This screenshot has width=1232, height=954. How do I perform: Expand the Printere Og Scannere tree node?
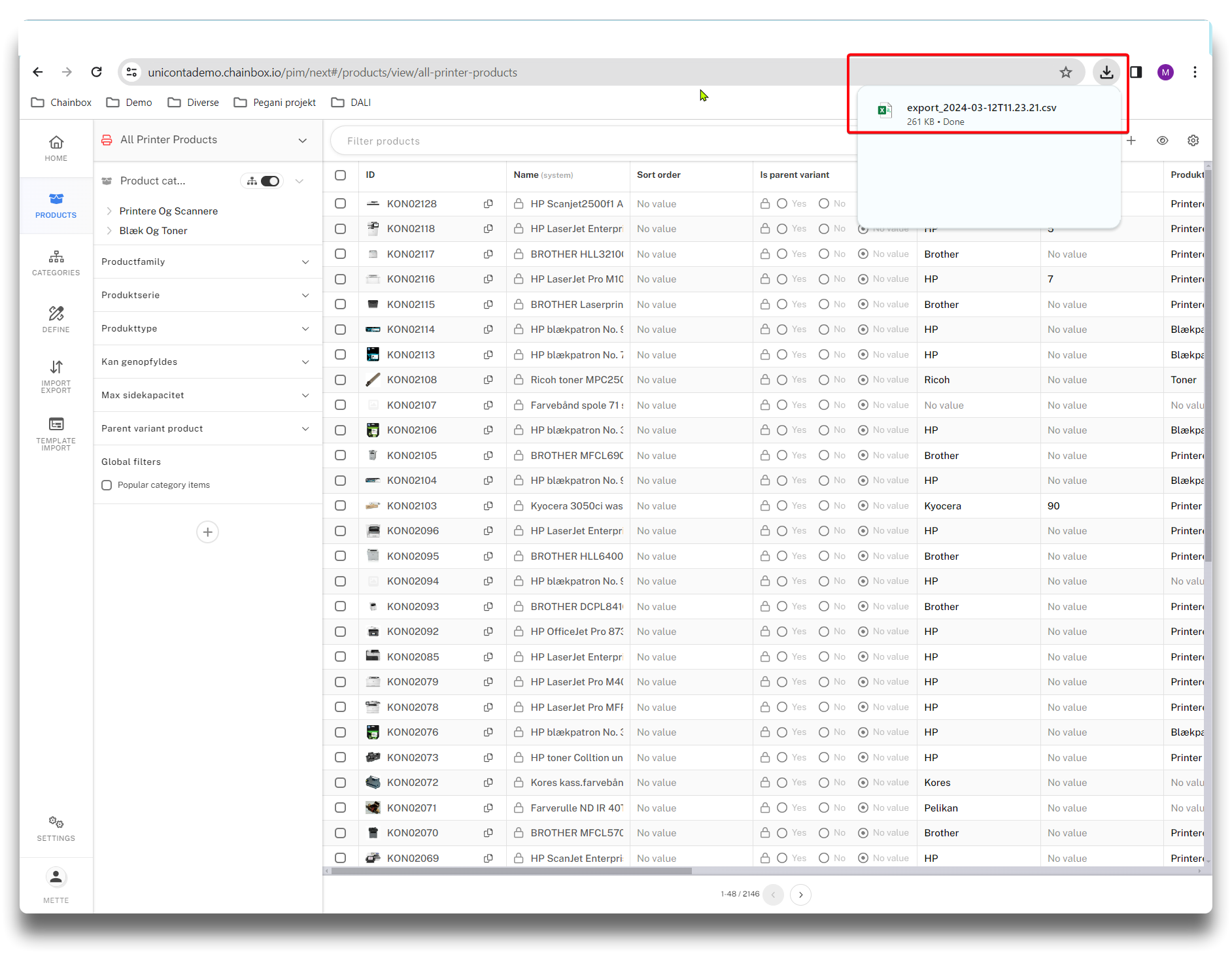(109, 211)
